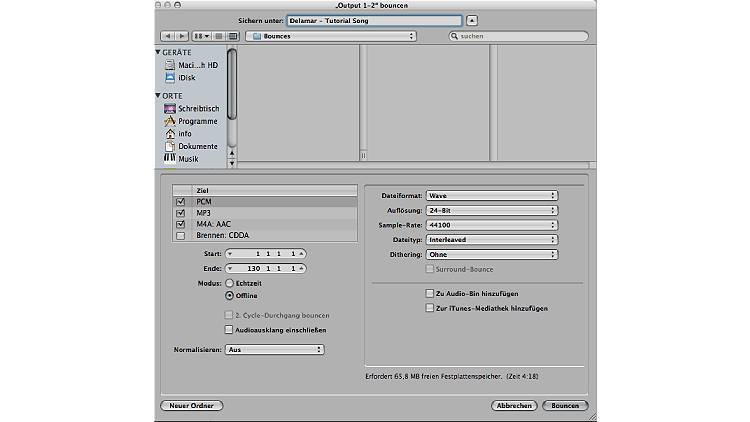Switch to icon view mode

(201, 36)
